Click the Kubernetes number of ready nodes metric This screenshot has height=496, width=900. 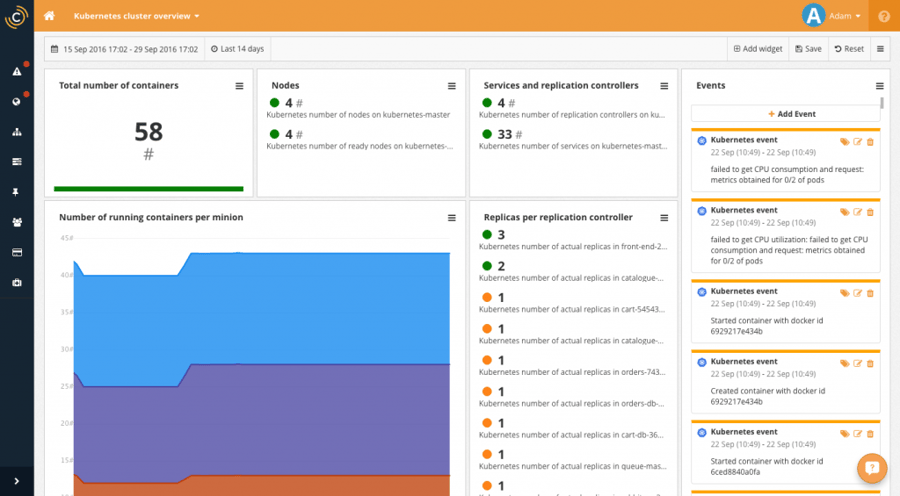[360, 146]
